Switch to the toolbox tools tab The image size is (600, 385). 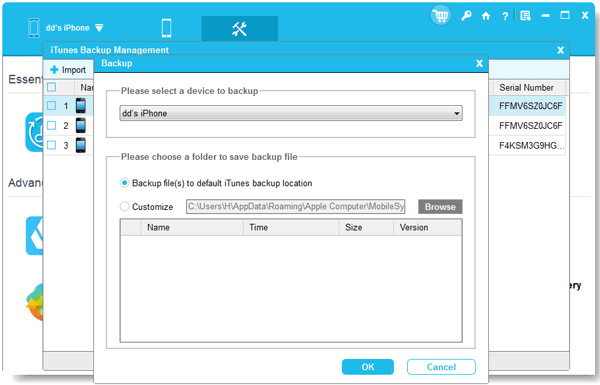(x=240, y=28)
